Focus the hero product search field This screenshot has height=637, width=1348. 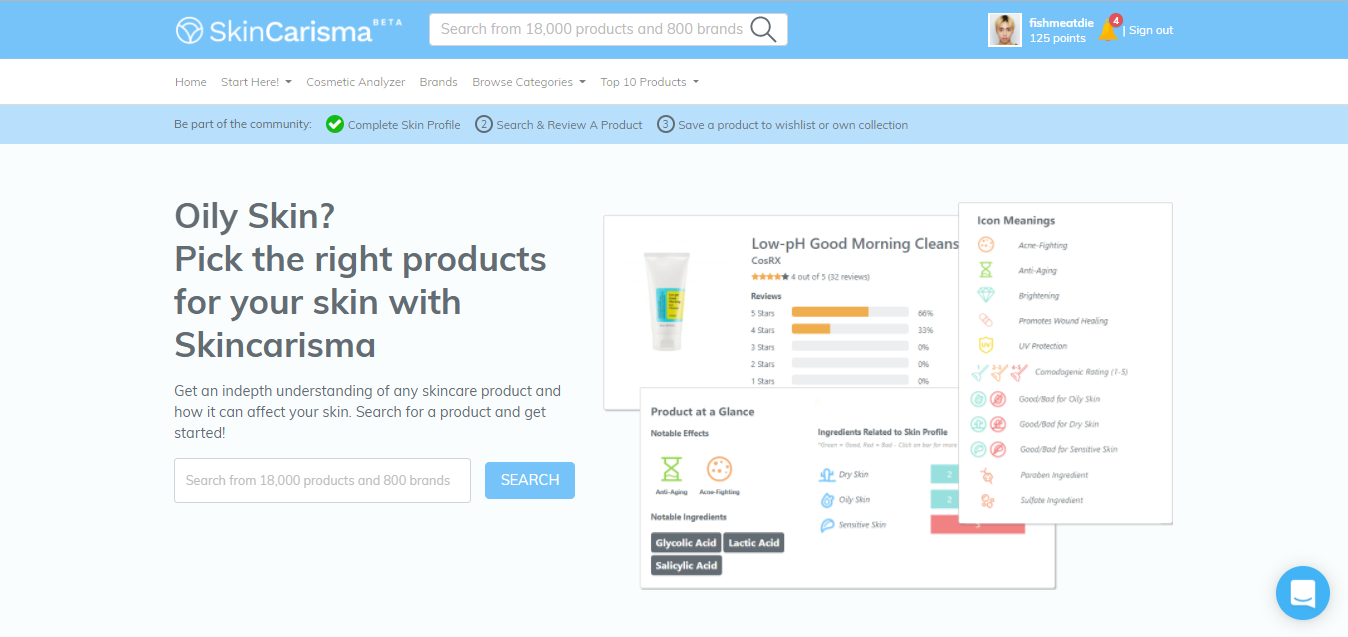point(322,480)
